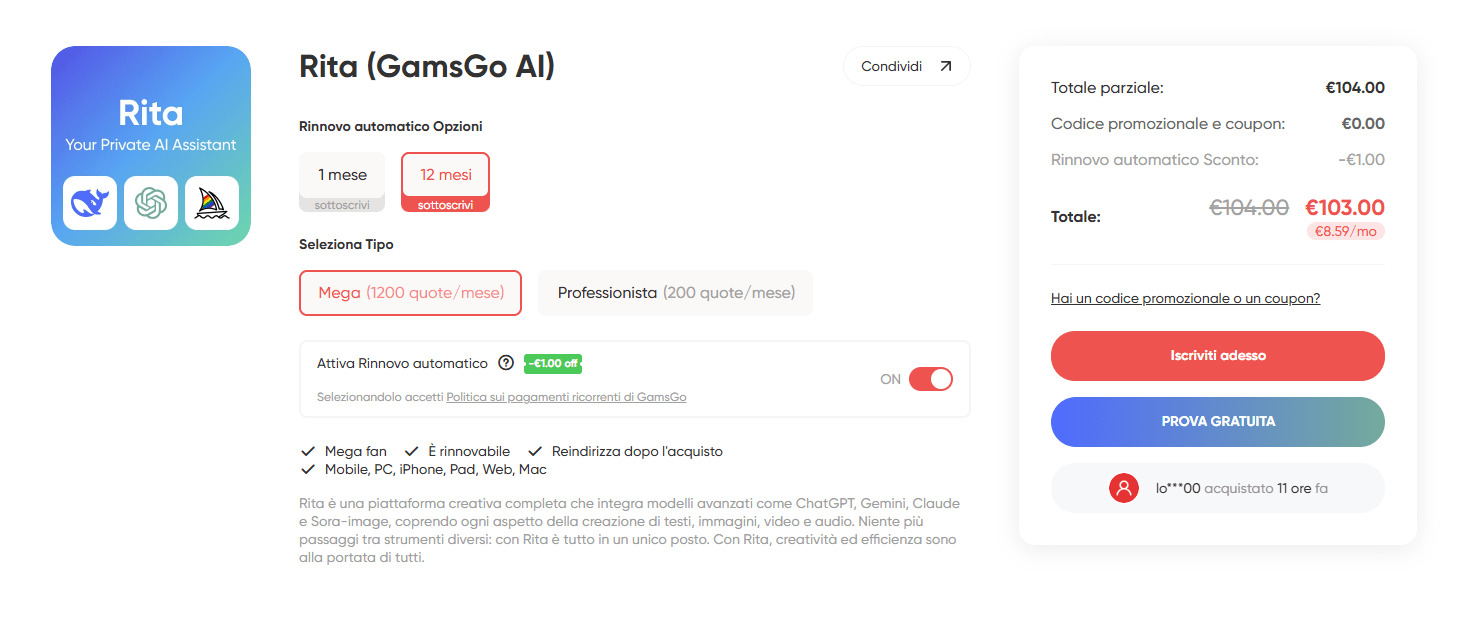Click the green -€1.00 off badge
1472x639 pixels.
[553, 363]
